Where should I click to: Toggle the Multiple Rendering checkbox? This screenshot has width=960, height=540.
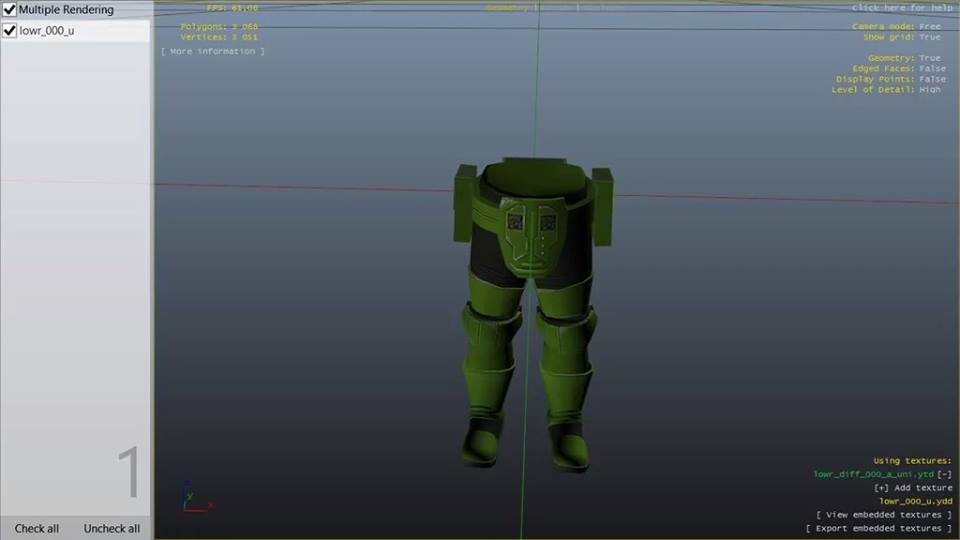coord(10,10)
